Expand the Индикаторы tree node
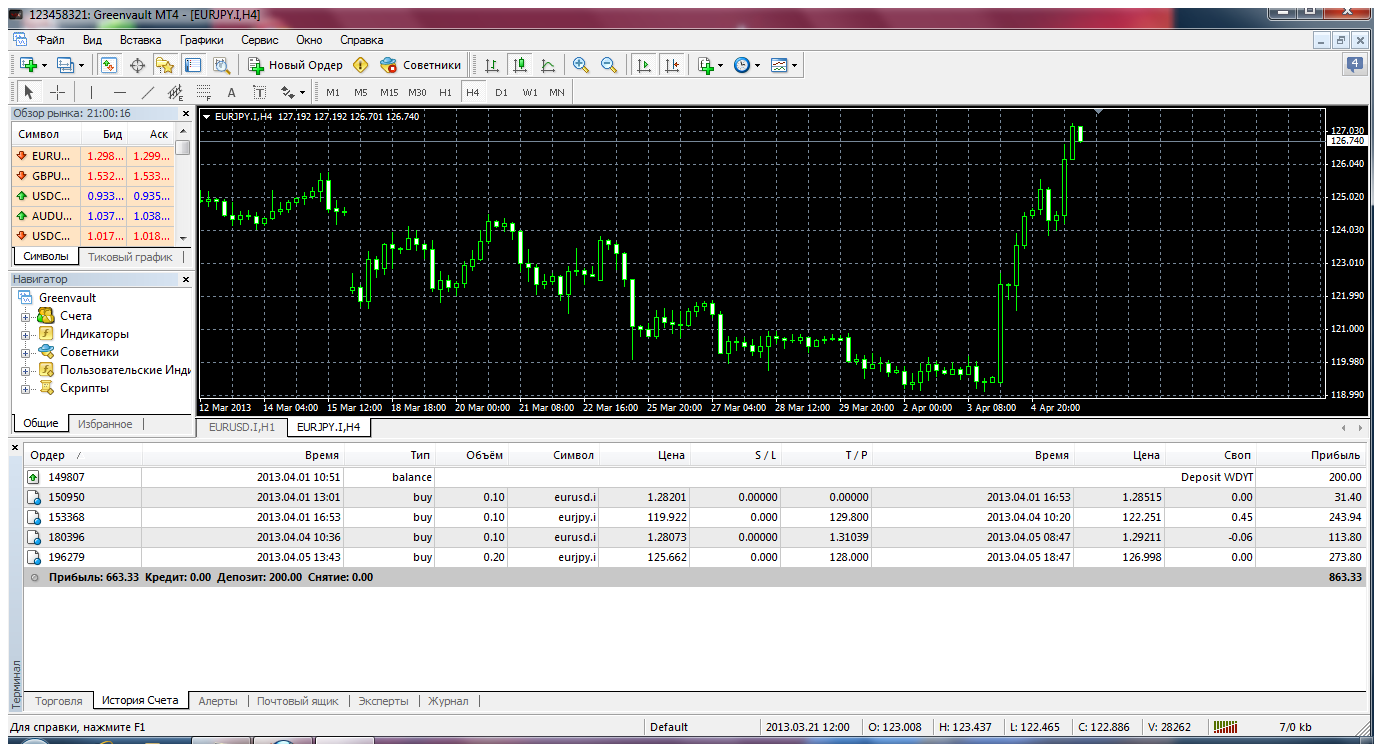Screen dimensions: 1378x744 click(26, 334)
